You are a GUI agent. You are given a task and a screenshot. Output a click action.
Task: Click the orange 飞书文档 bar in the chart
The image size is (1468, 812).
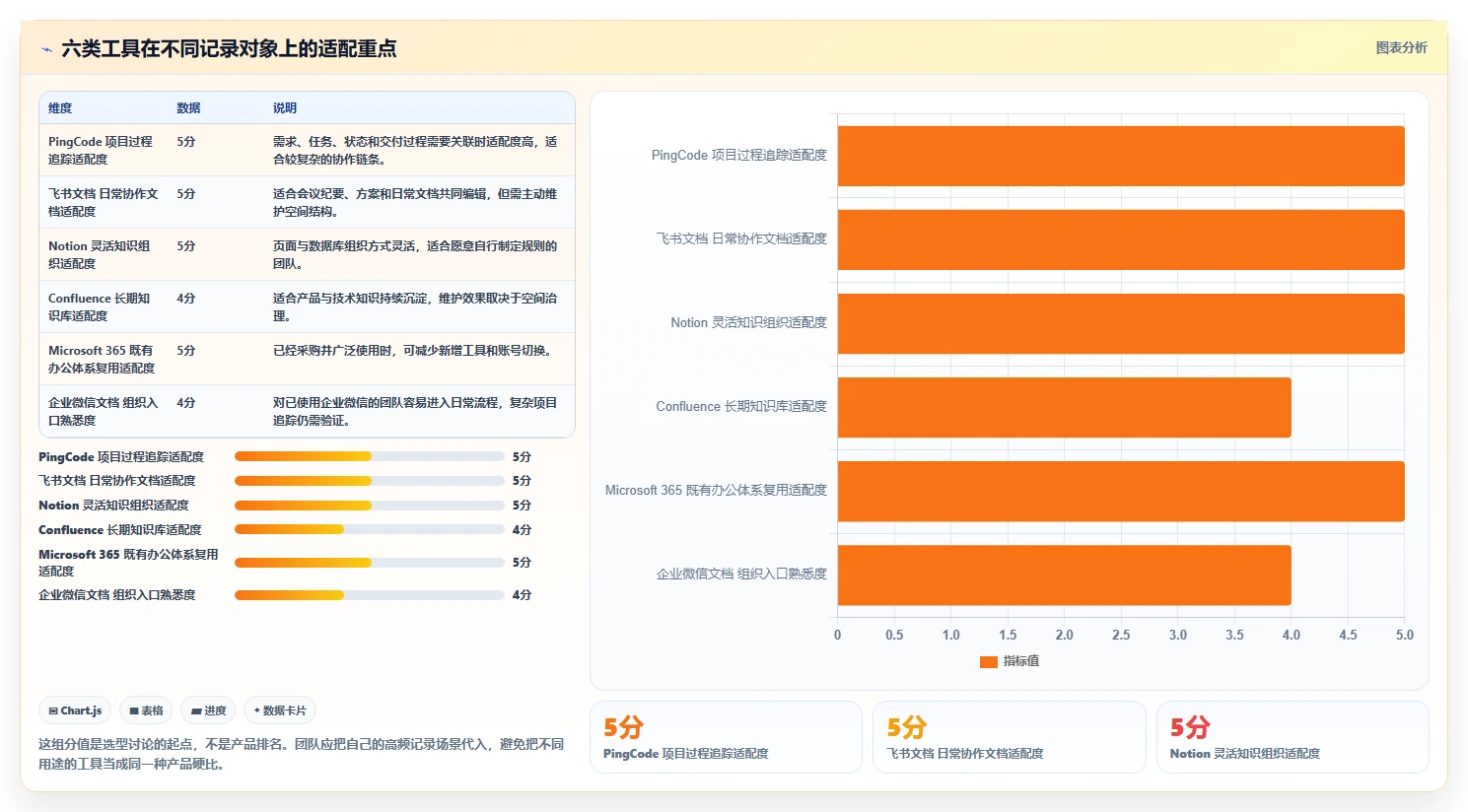[1121, 239]
